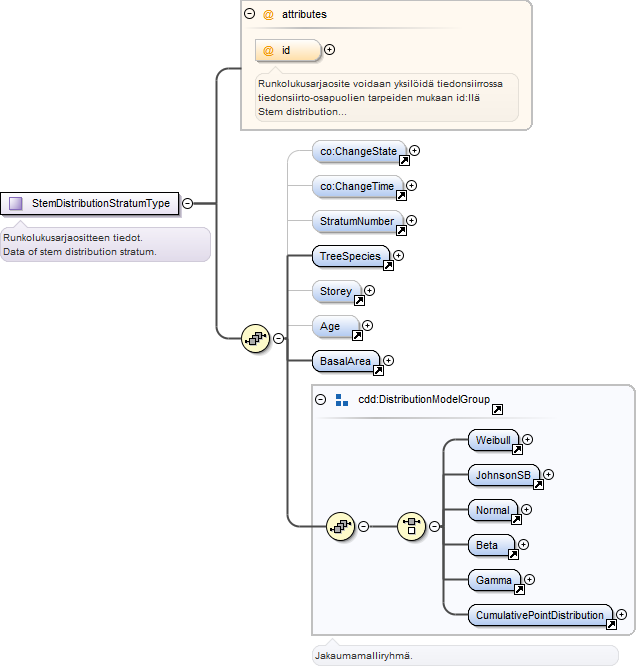
Task: Expand the Normal element
Action: coord(526,509)
